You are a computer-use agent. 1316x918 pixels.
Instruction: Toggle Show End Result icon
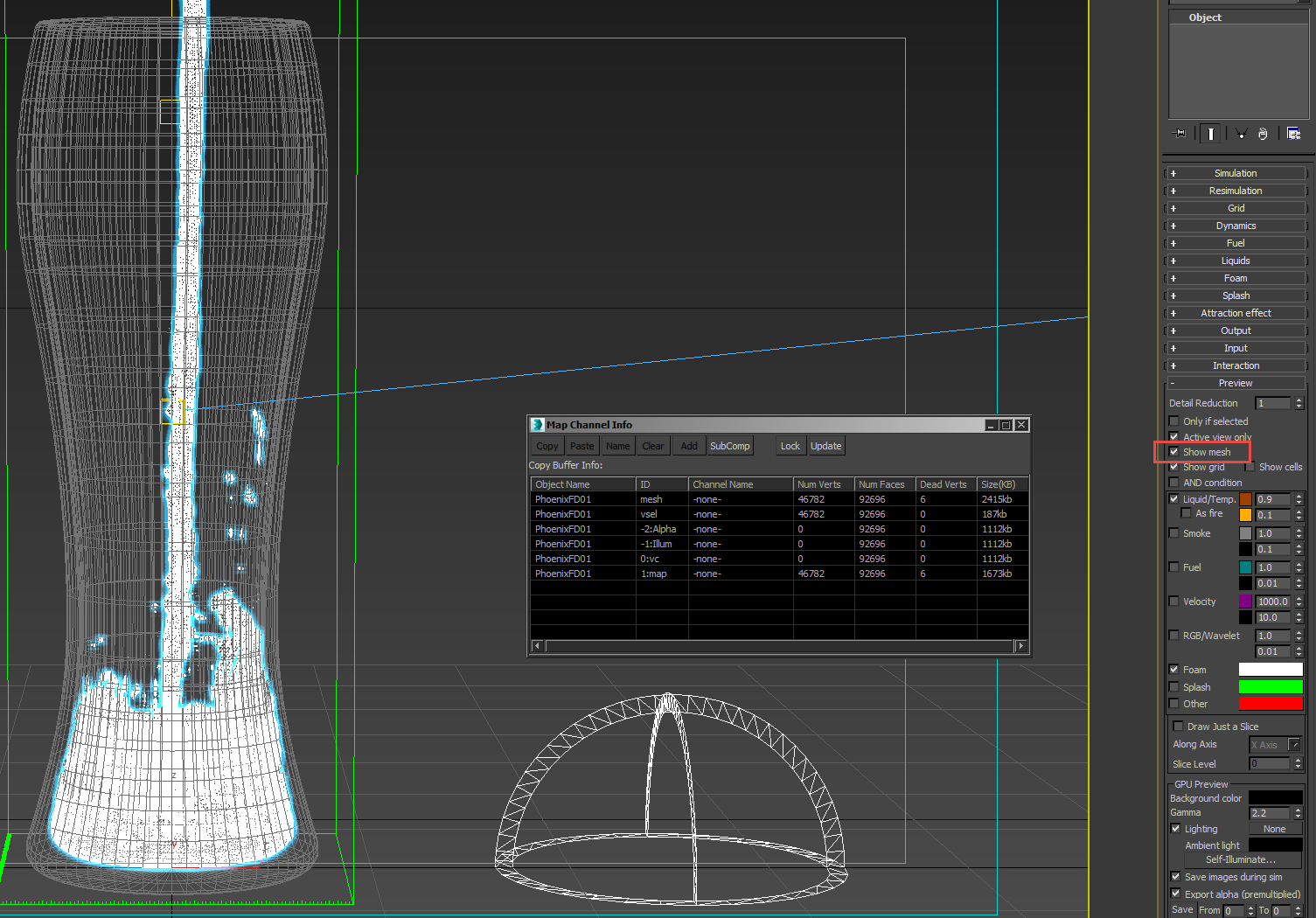click(1211, 134)
